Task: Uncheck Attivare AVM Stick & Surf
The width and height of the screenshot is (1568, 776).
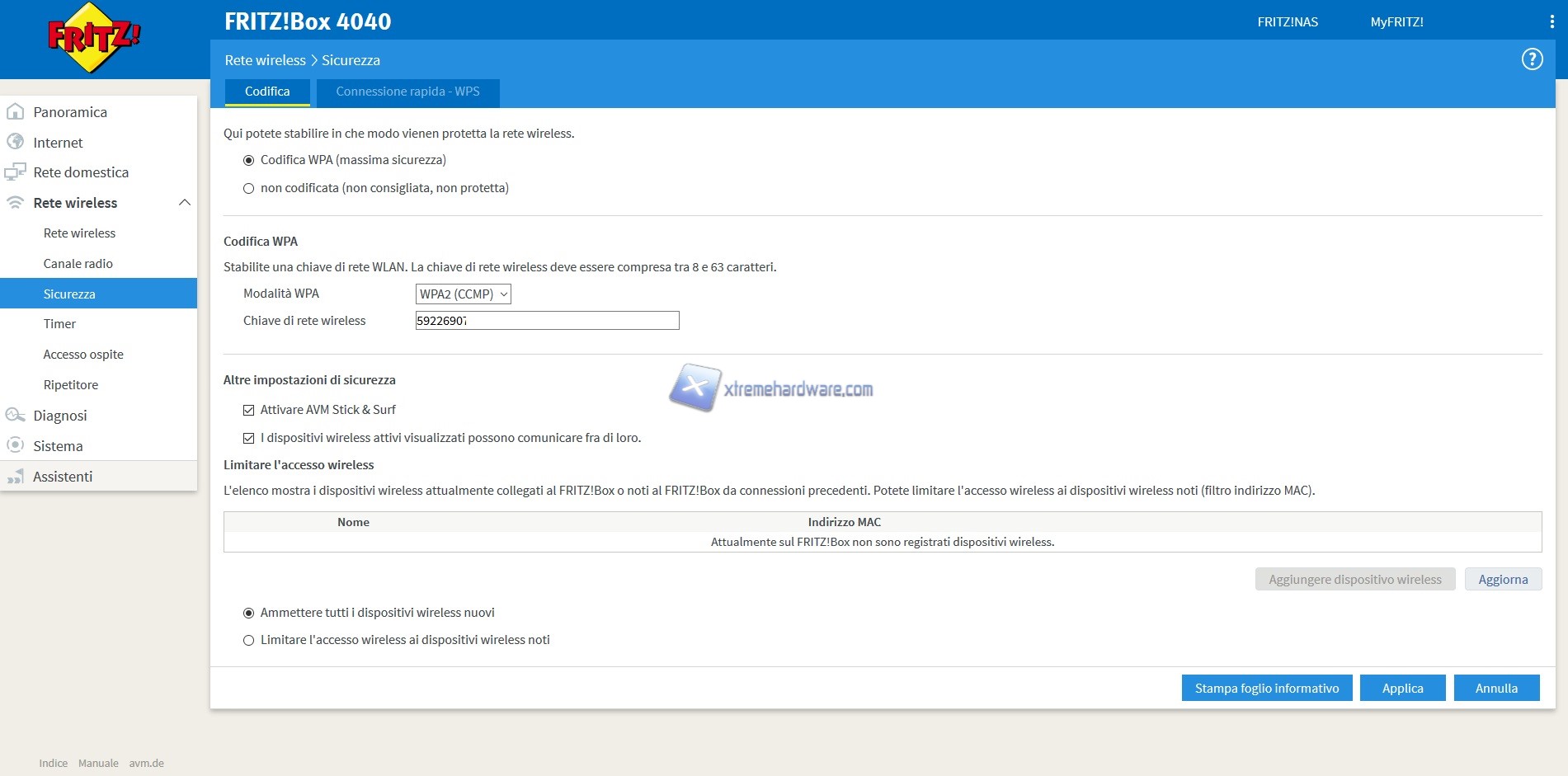Action: tap(248, 410)
